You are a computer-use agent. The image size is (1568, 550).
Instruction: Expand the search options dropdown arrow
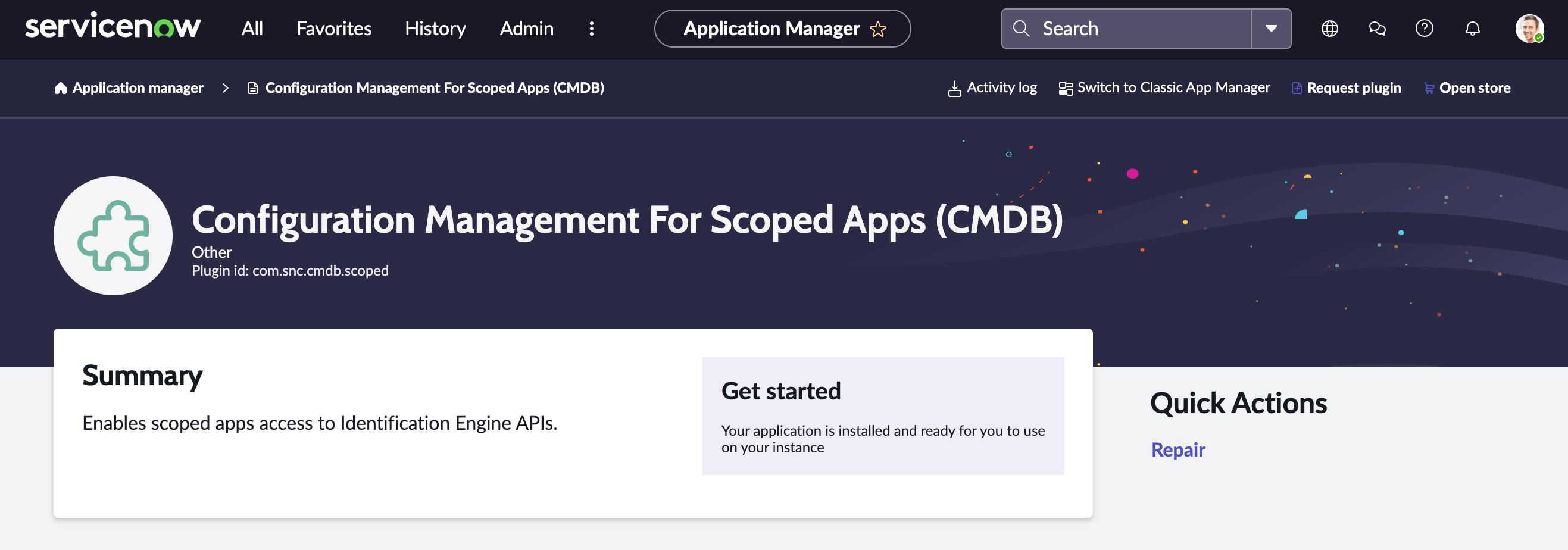click(x=1272, y=28)
